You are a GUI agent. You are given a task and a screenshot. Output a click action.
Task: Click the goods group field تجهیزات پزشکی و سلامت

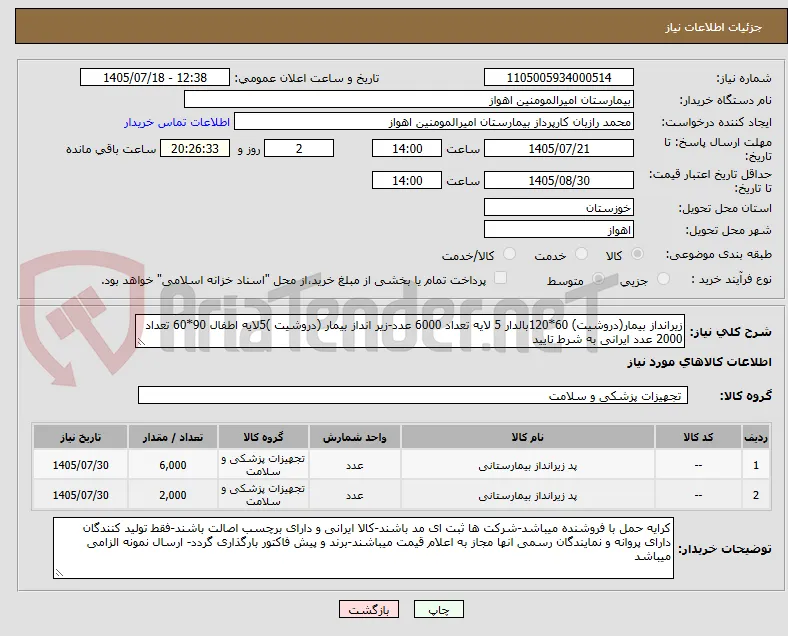click(413, 395)
